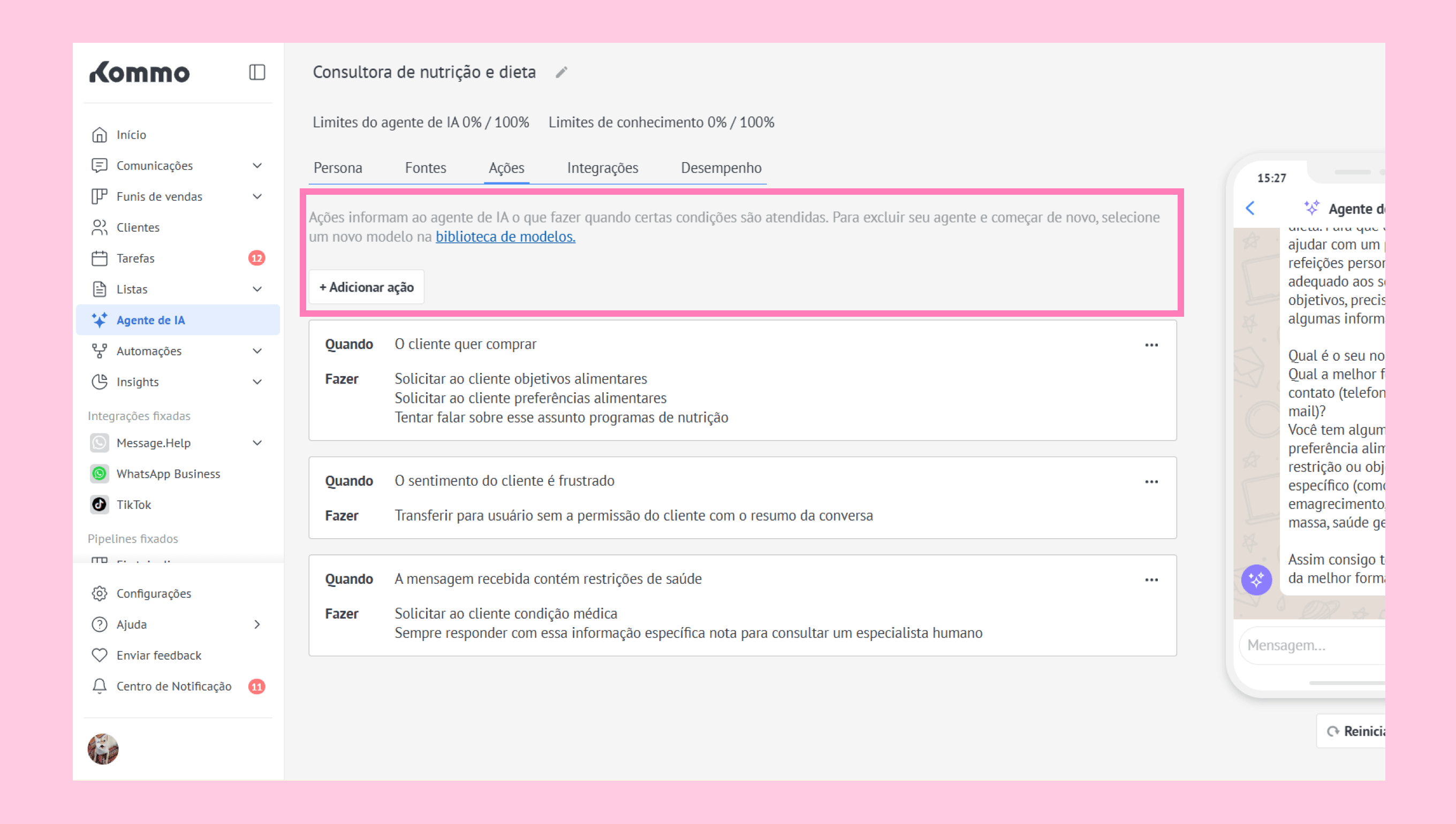Expand the Message.Help integration chevron

click(257, 442)
